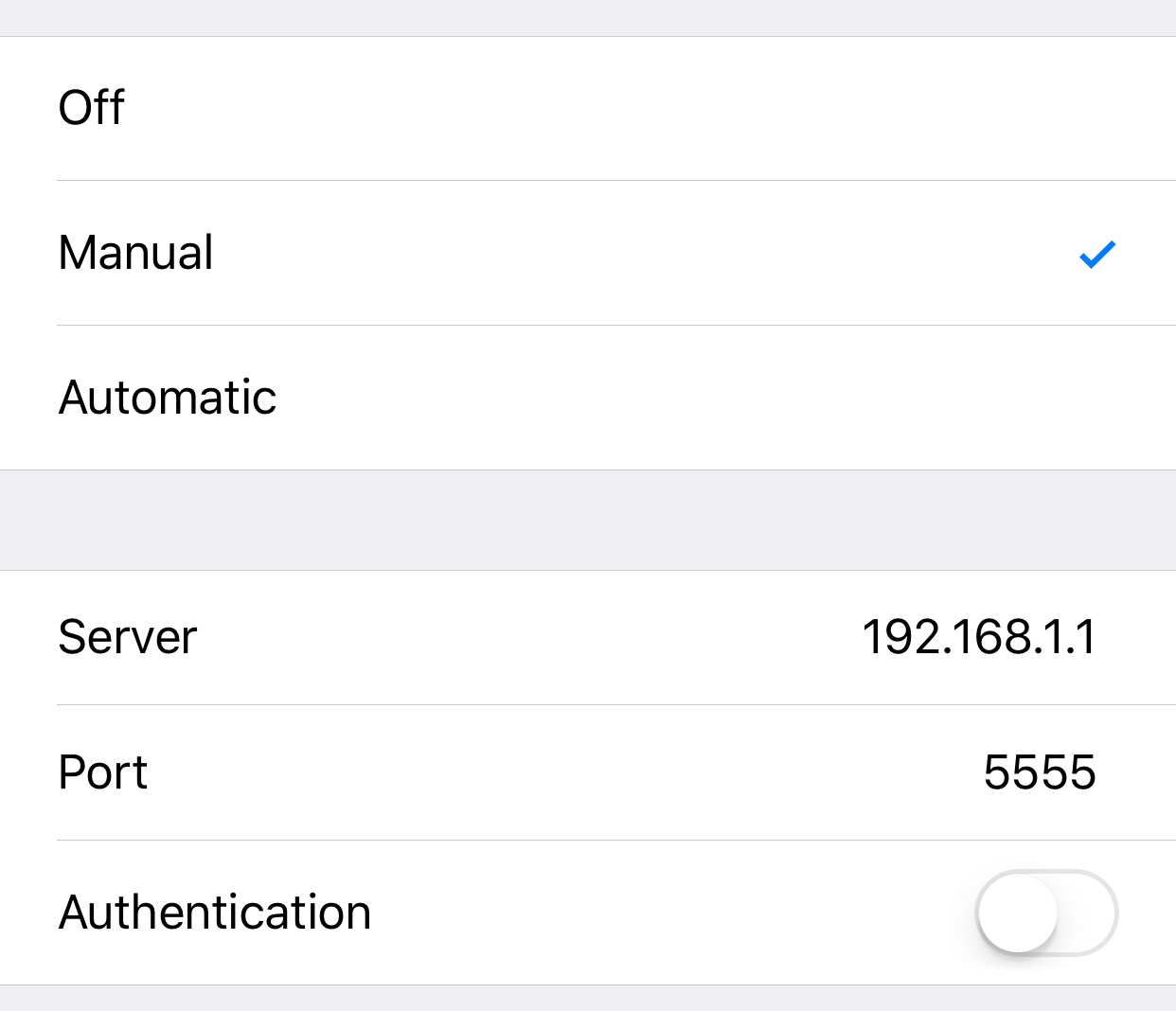The image size is (1176, 1011).
Task: Tap the Server label
Action: coord(128,637)
